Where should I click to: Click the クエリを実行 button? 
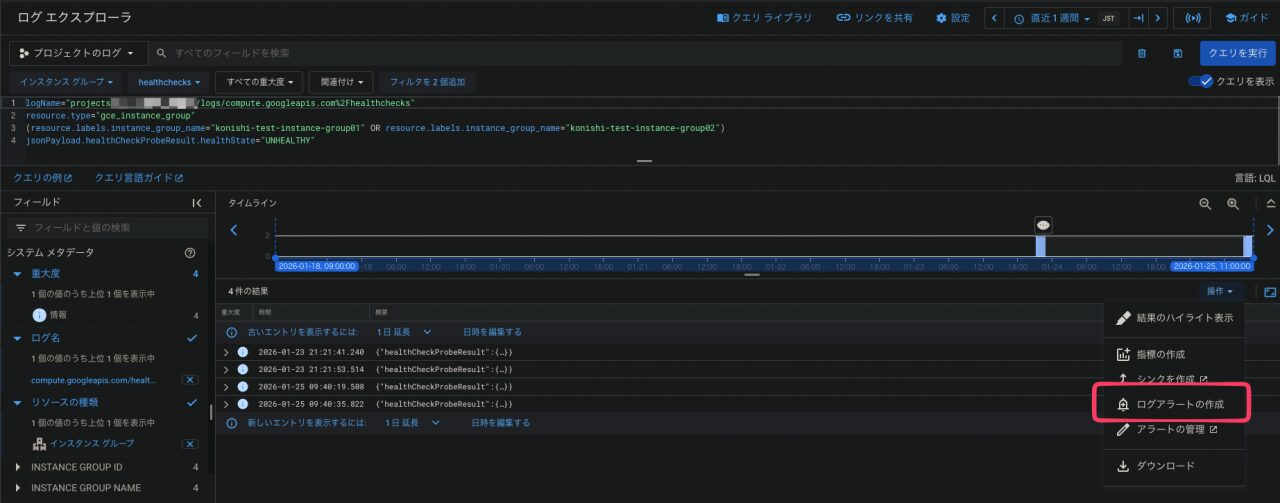click(1237, 53)
